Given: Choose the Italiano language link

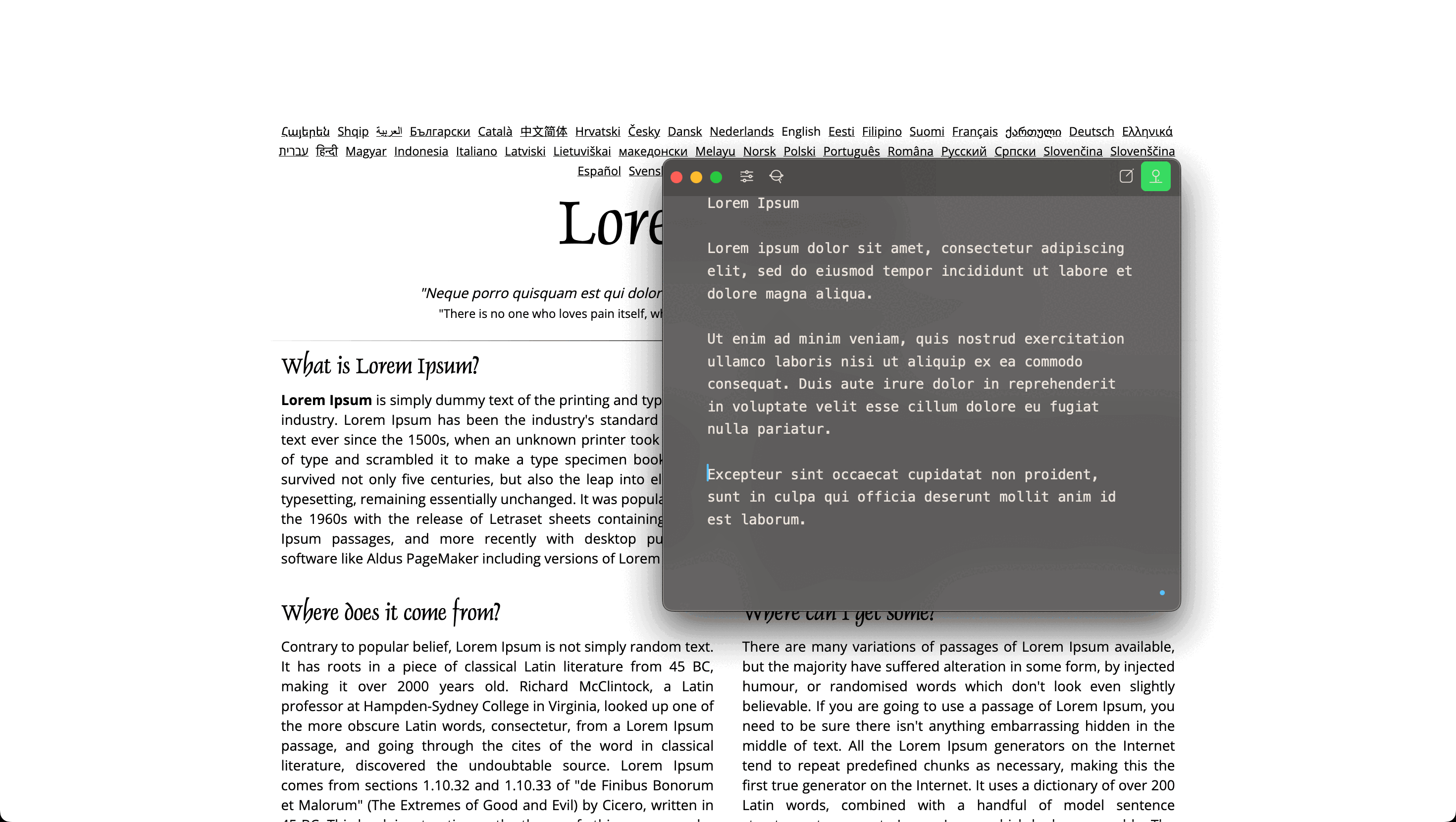Looking at the screenshot, I should coord(476,151).
